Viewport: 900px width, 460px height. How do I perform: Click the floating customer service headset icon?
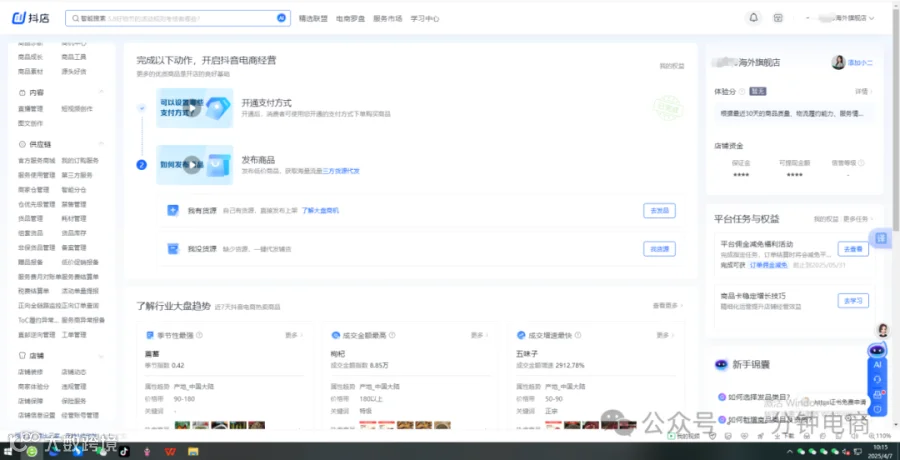coord(877,379)
